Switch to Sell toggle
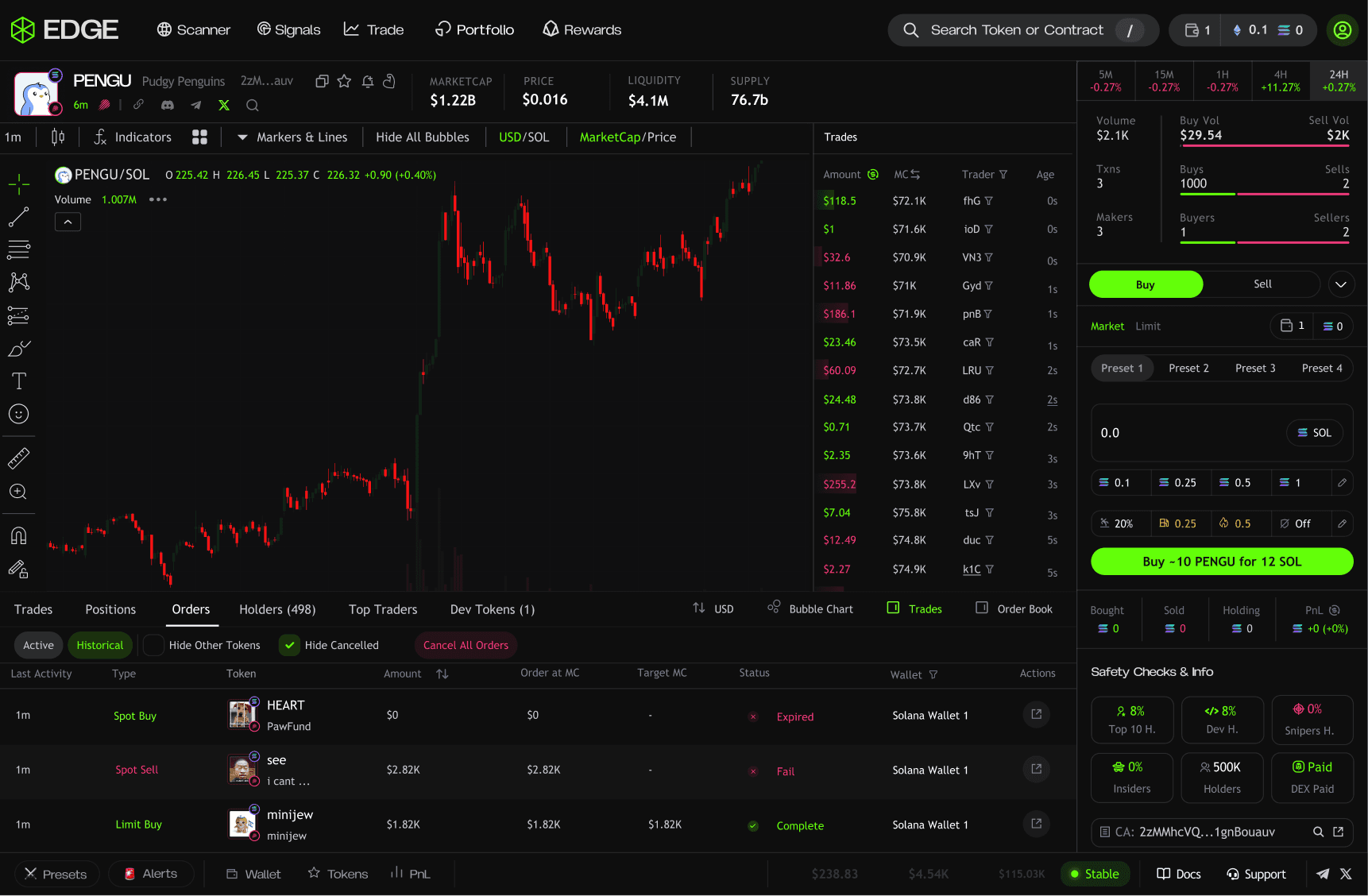1368x896 pixels. point(1262,284)
